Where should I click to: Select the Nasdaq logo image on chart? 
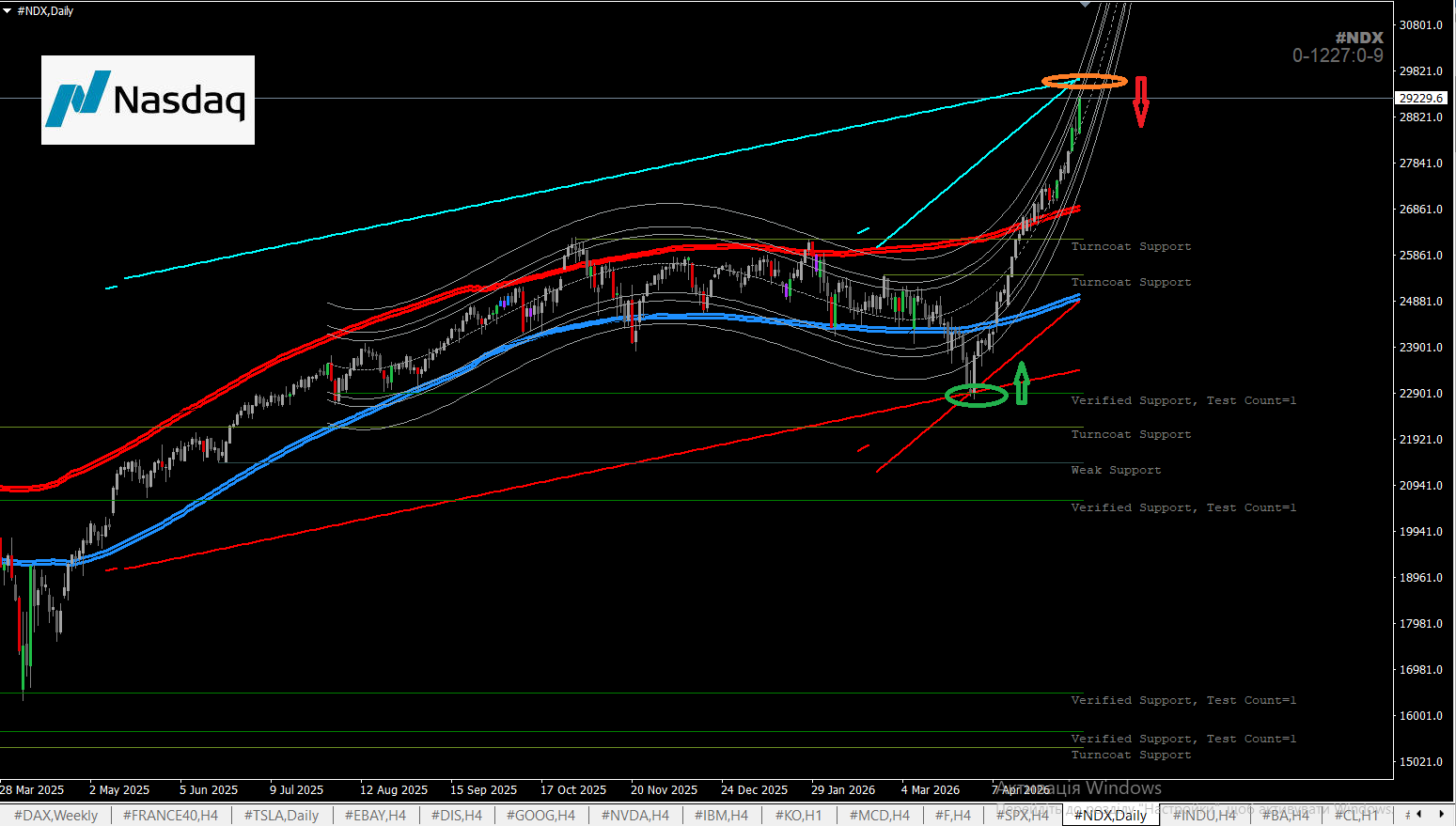pyautogui.click(x=148, y=100)
